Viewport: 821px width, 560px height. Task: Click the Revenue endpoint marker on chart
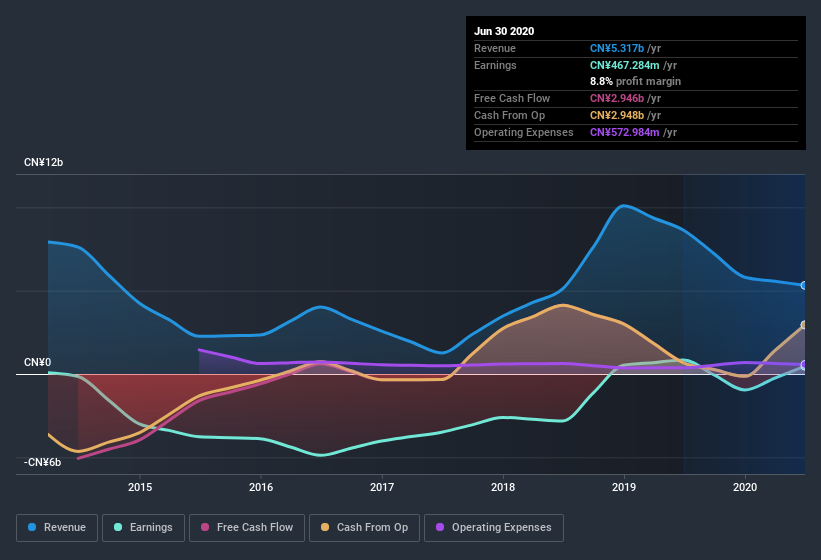pos(804,286)
